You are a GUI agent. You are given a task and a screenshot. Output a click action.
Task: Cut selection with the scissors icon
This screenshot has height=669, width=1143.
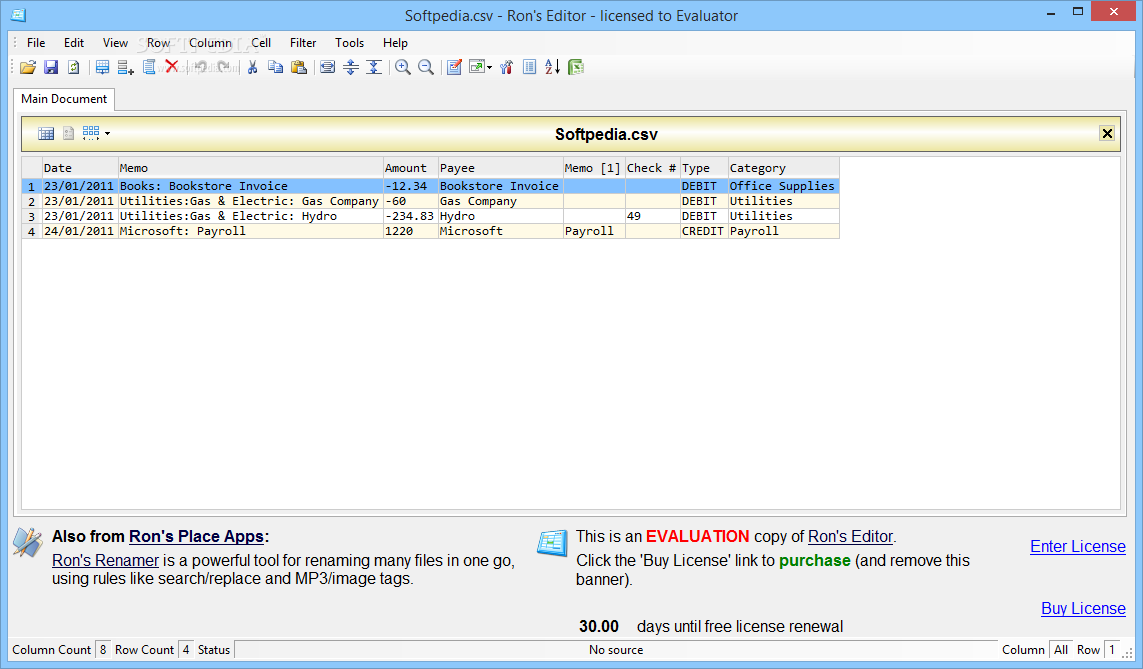(x=252, y=67)
